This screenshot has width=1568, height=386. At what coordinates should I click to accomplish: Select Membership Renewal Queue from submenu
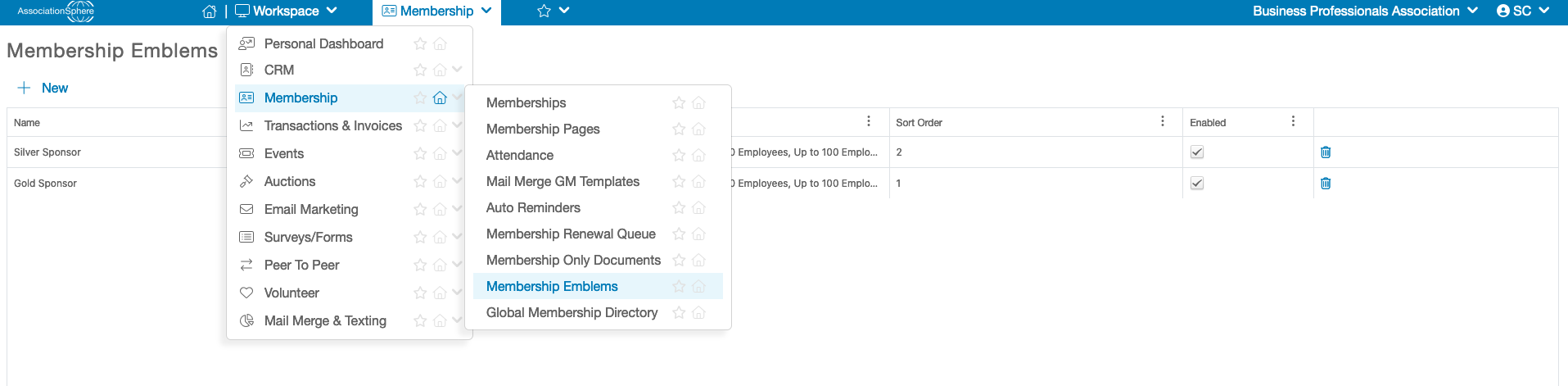(571, 234)
